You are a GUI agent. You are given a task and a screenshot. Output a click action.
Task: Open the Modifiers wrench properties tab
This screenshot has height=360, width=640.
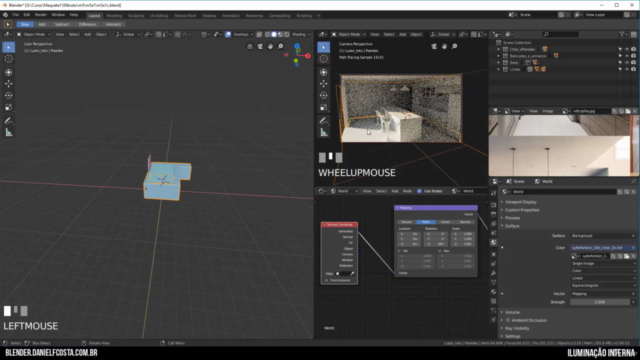click(x=493, y=273)
